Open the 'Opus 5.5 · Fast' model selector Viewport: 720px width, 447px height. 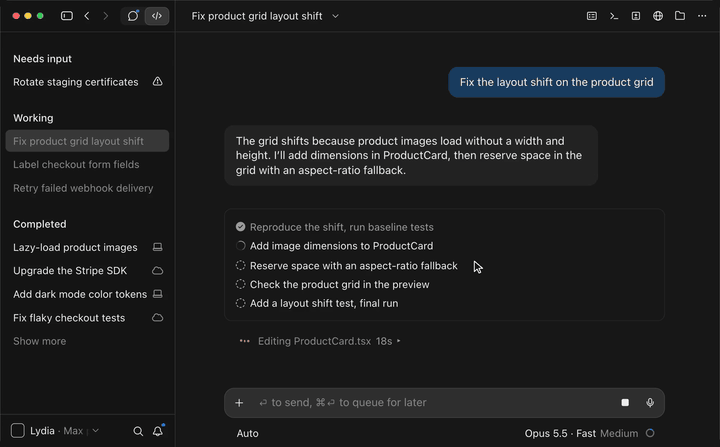point(560,434)
